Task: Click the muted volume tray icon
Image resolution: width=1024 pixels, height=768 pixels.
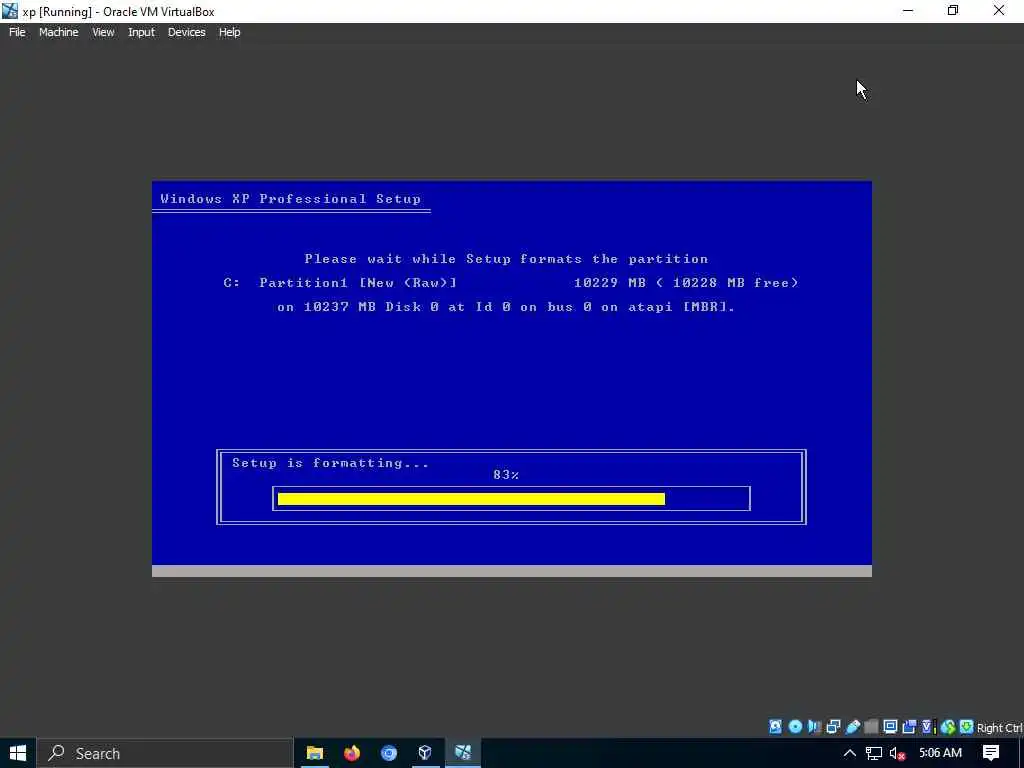Action: (x=898, y=753)
